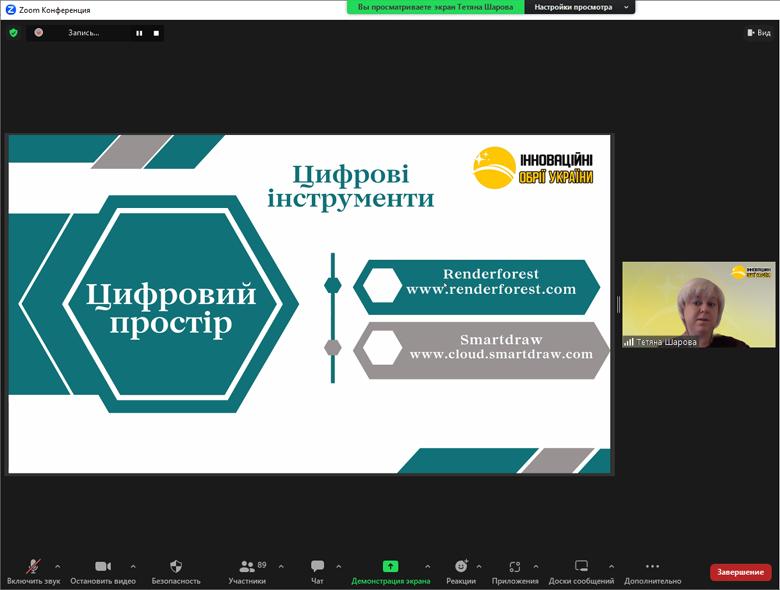780x590 pixels.
Task: Expand video options arrow next to camera
Action: (133, 566)
